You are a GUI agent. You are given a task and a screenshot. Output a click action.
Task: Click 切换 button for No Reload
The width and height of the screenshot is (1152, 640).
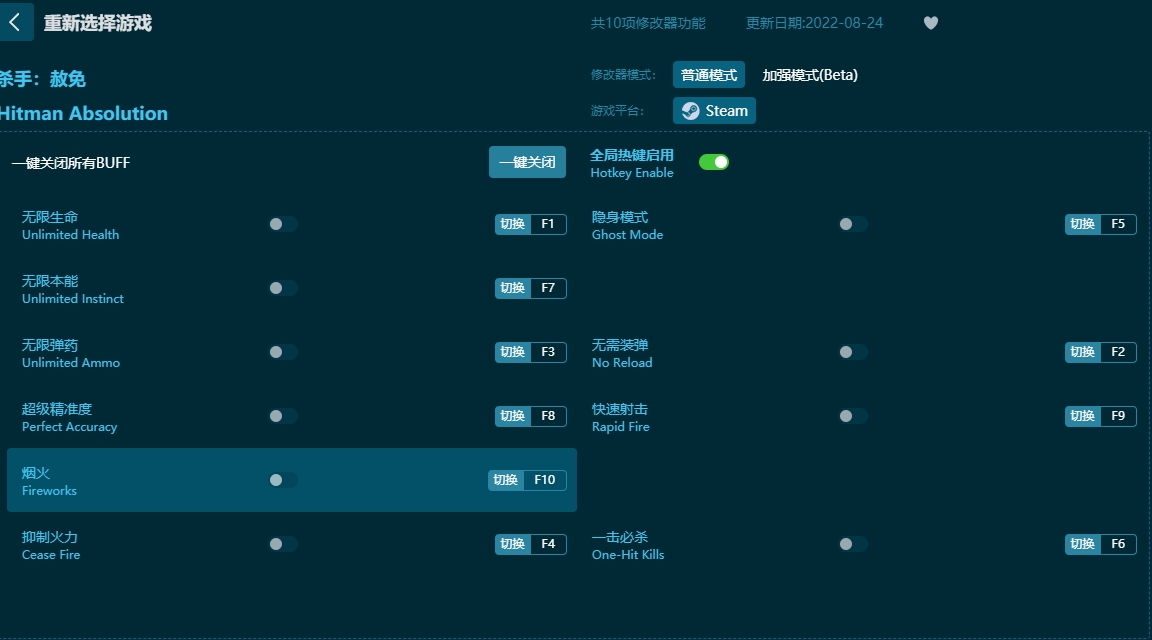click(x=1083, y=352)
